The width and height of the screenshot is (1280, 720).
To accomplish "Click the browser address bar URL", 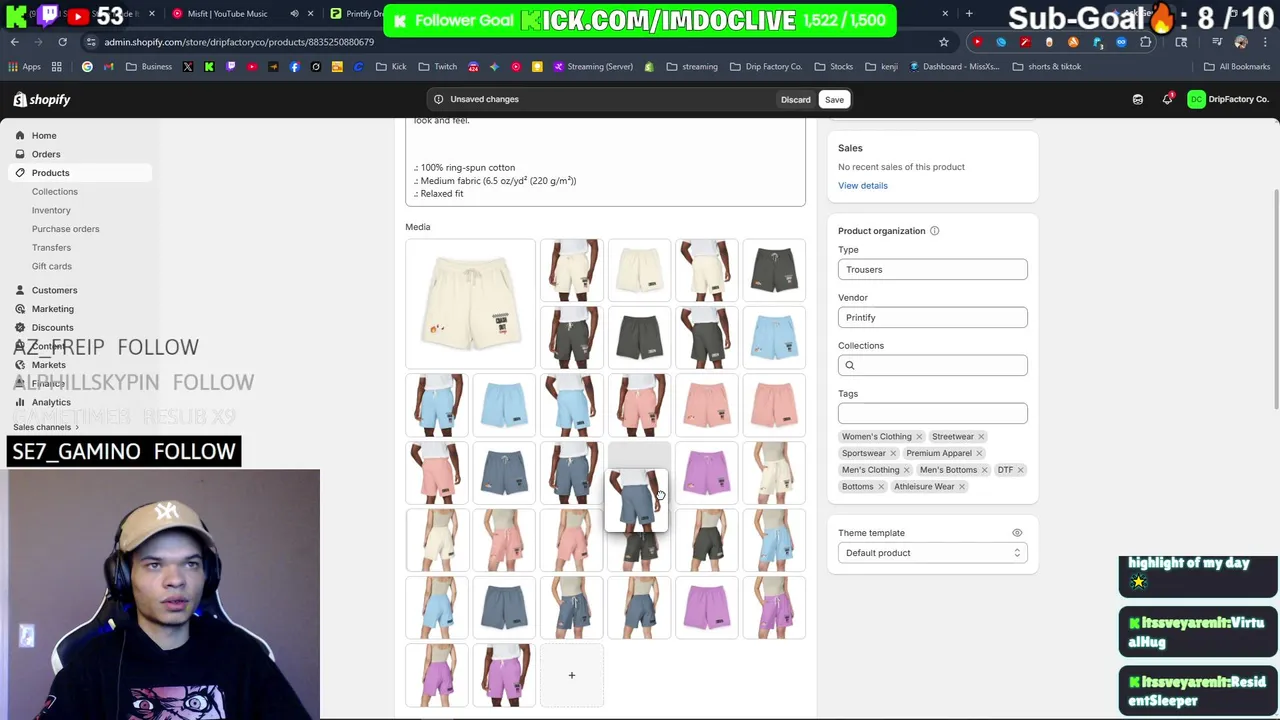I will tap(239, 42).
